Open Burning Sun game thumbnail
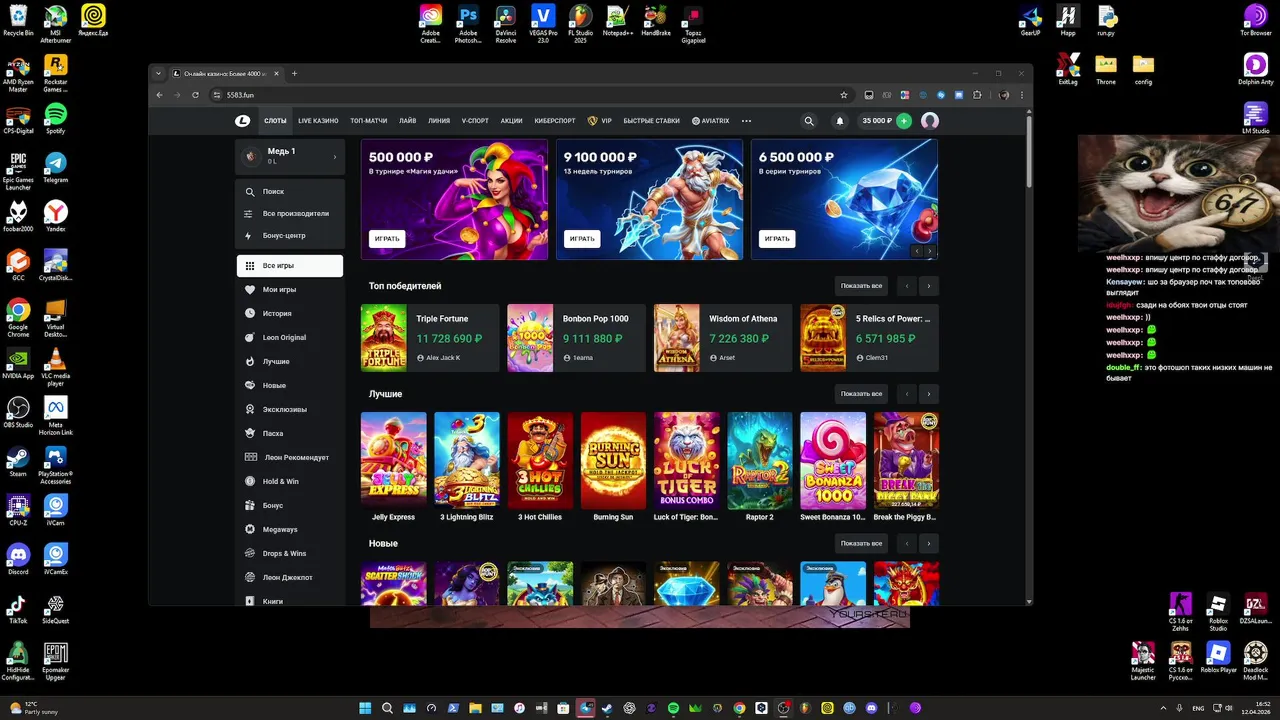Viewport: 1280px width, 720px height. point(613,461)
